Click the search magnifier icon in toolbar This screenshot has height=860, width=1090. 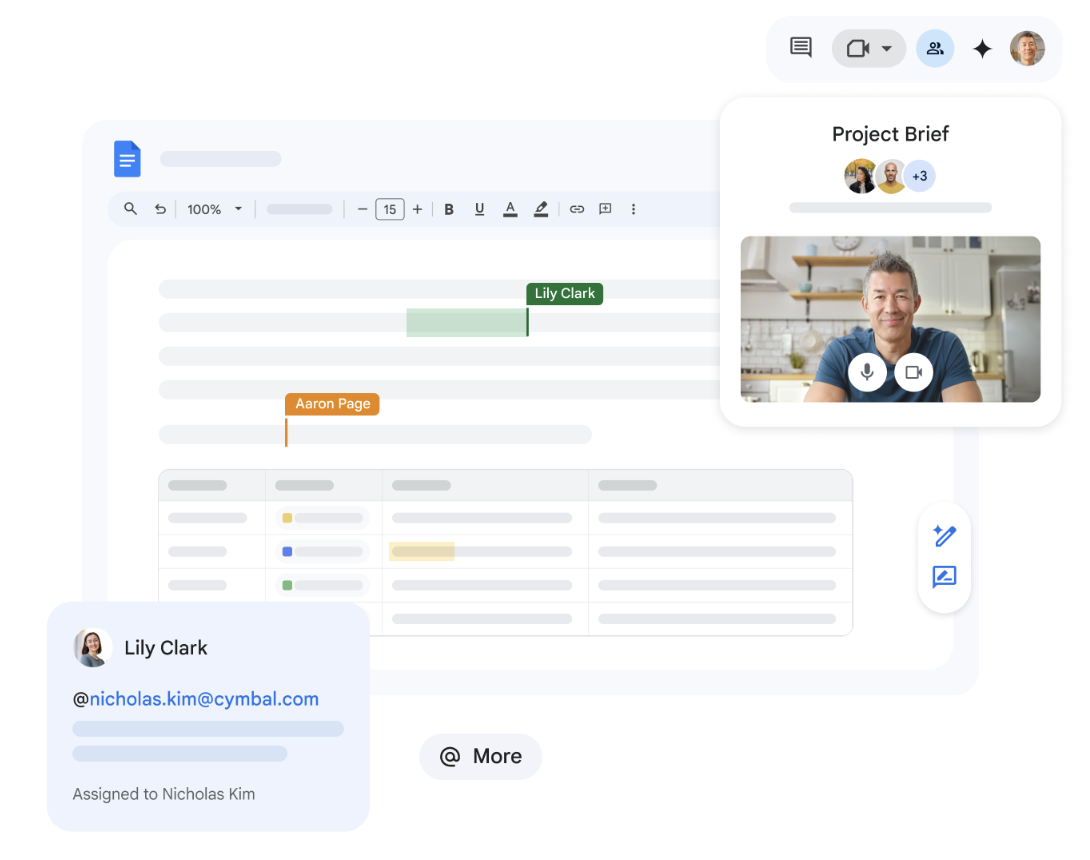pyautogui.click(x=130, y=209)
